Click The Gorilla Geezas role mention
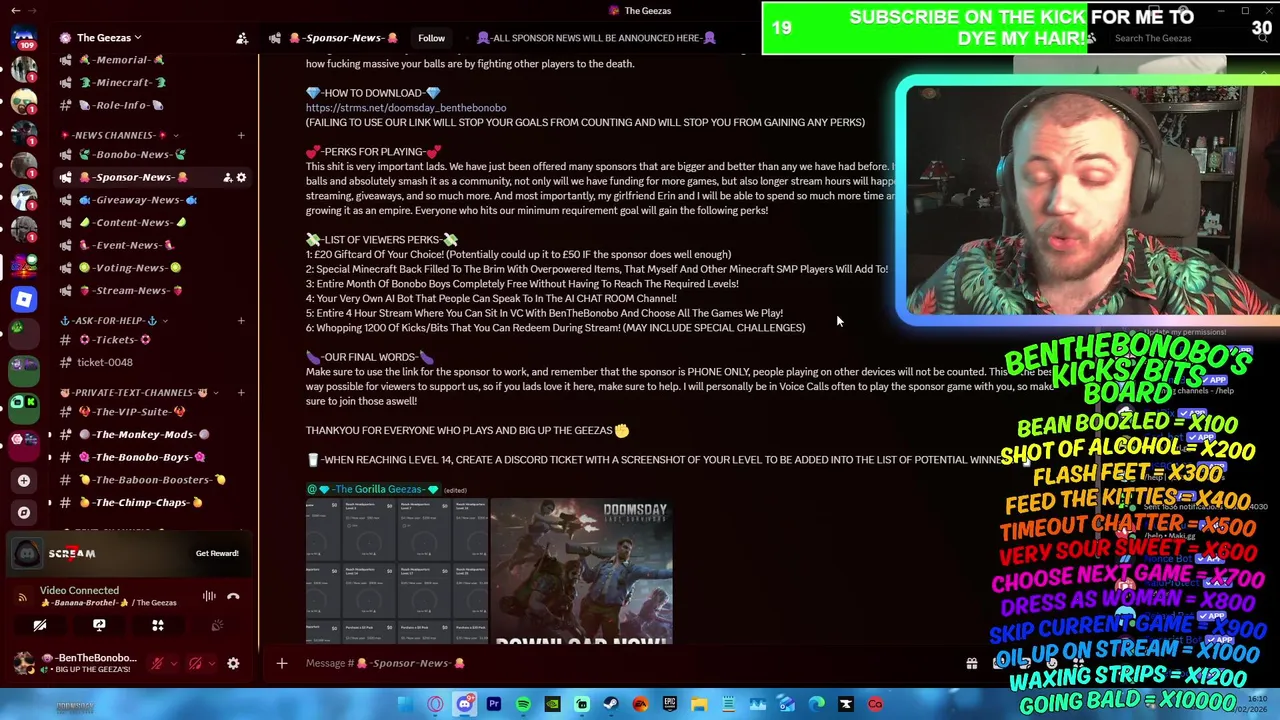Viewport: 1280px width, 720px height. (375, 489)
